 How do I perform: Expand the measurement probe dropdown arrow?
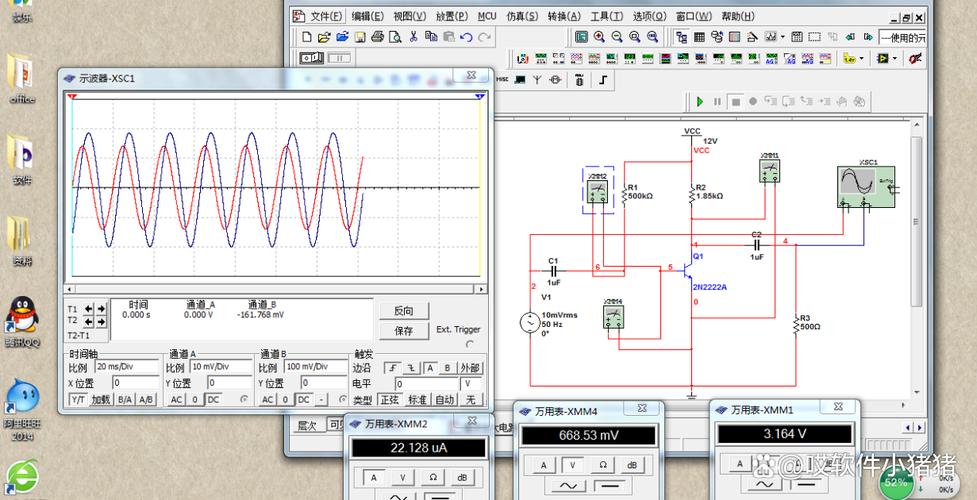click(862, 58)
